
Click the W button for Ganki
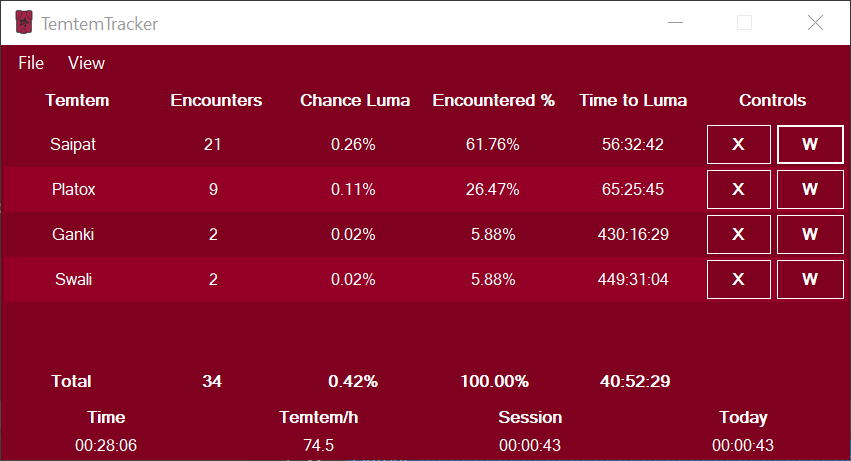point(810,235)
